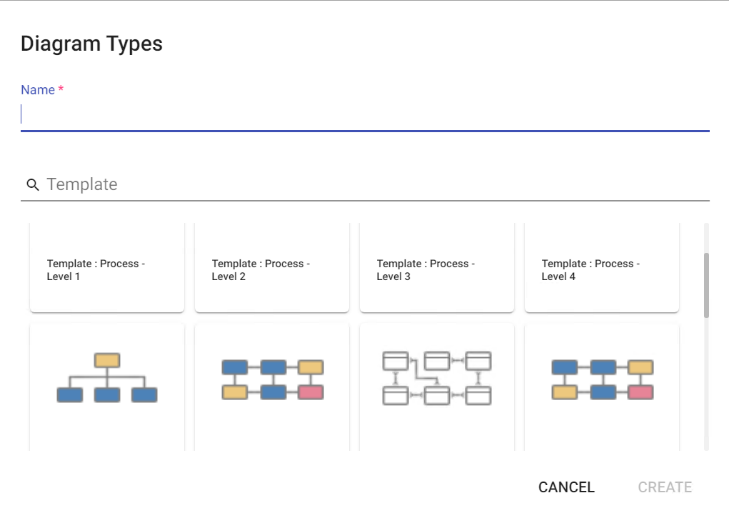
Task: Focus the Name text field
Action: click(x=364, y=115)
